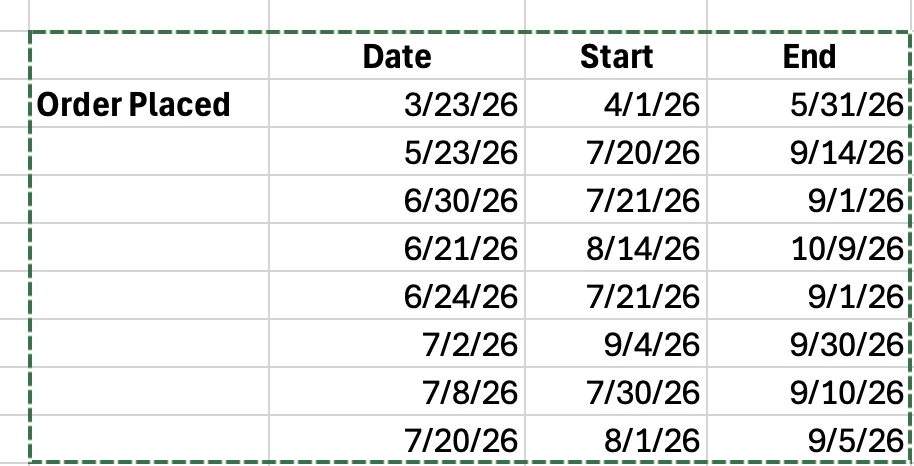The image size is (914, 466).
Task: Select the 8/14/26 start cell
Action: click(x=616, y=247)
